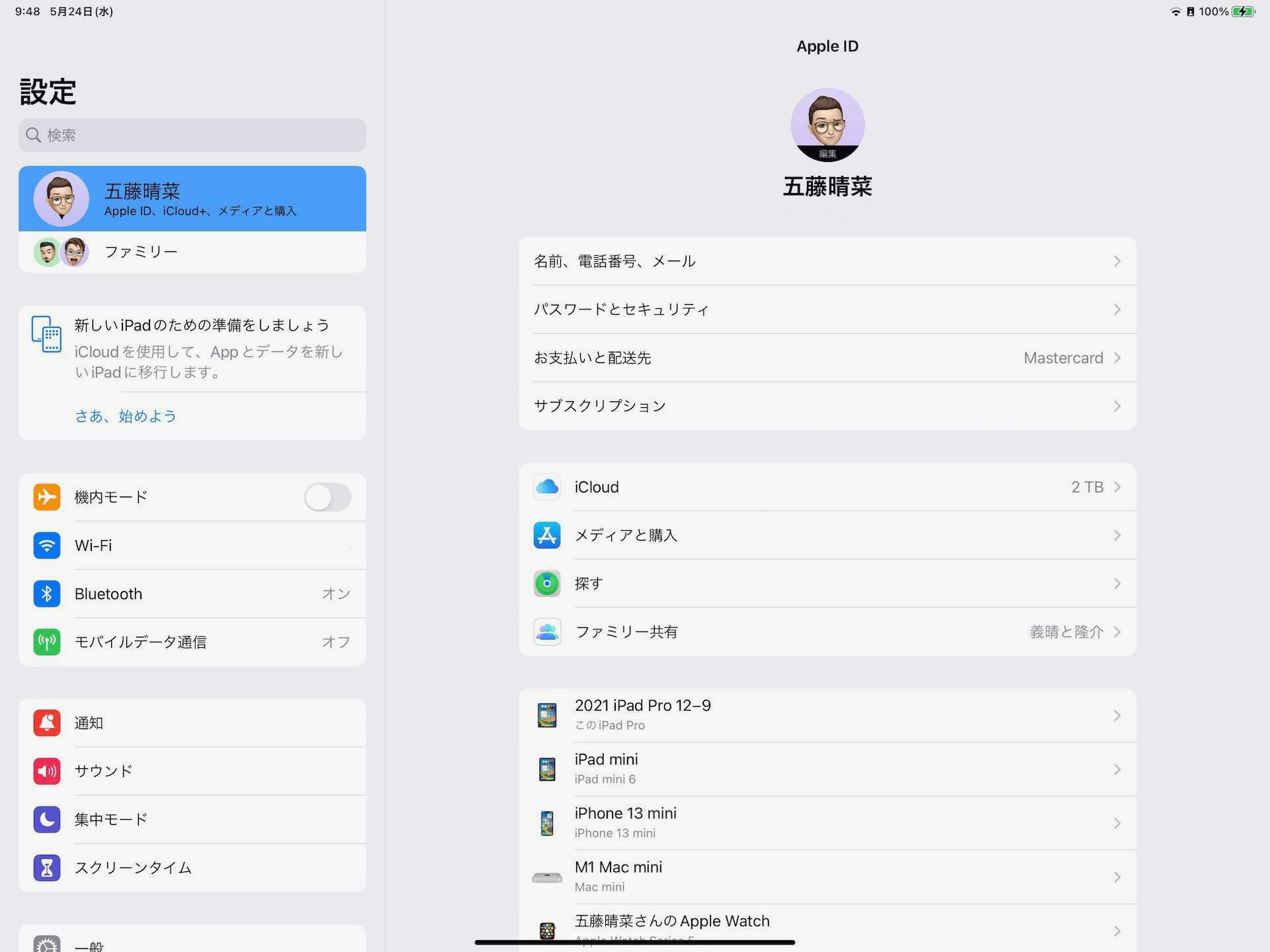
Task: Tap the iPad mini device icon
Action: coord(547,770)
